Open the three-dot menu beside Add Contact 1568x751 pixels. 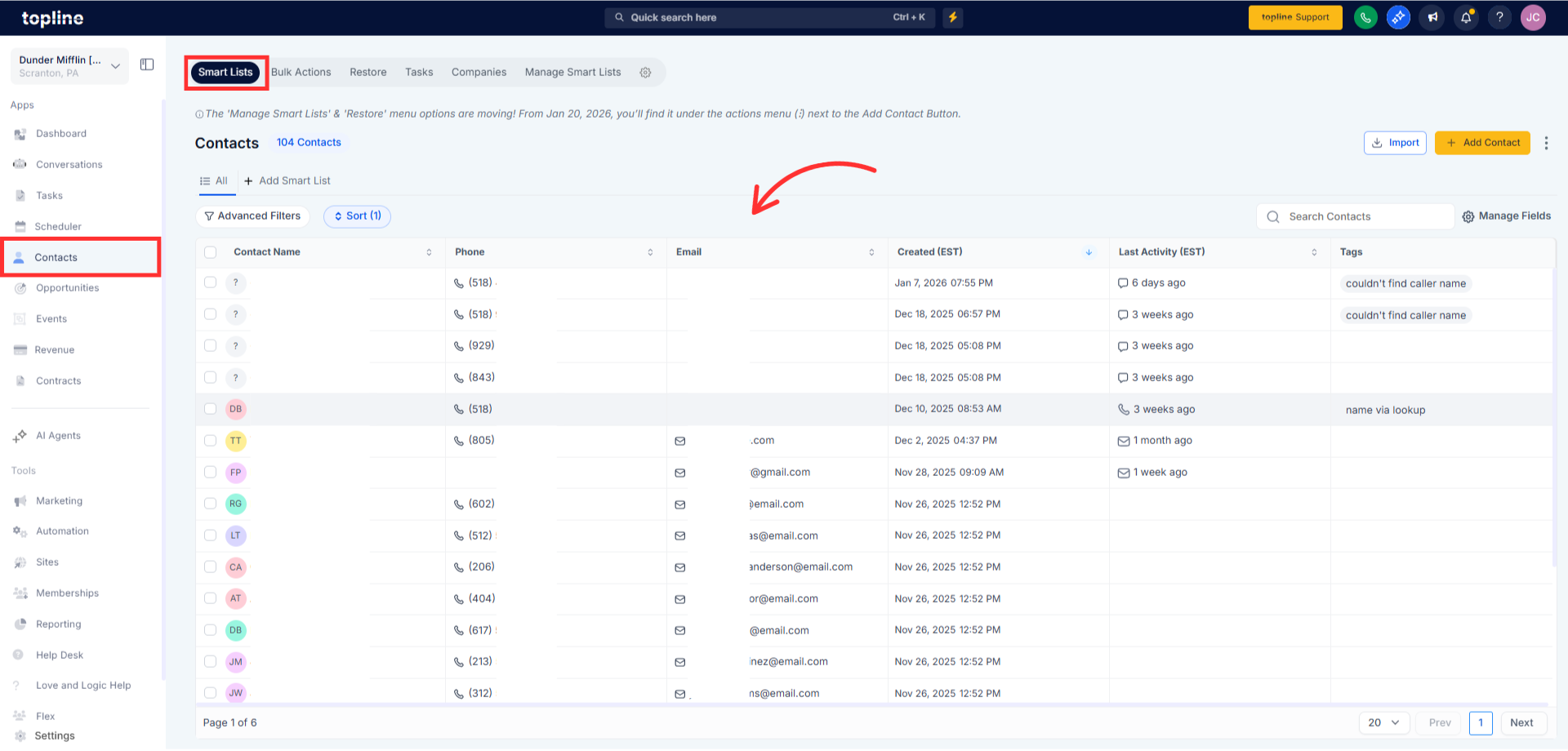click(x=1546, y=143)
